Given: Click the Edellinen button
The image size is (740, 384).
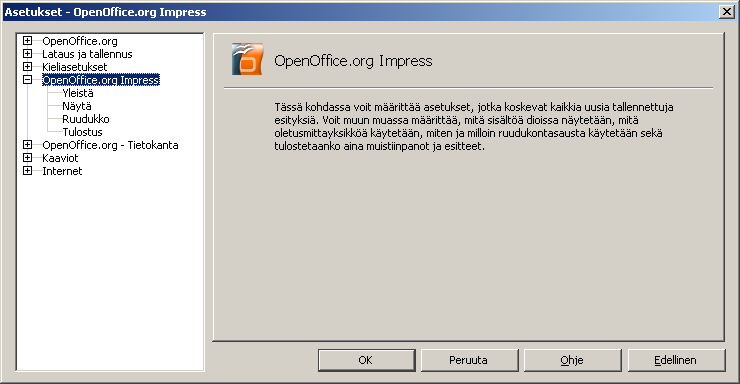Looking at the screenshot, I should pos(676,360).
